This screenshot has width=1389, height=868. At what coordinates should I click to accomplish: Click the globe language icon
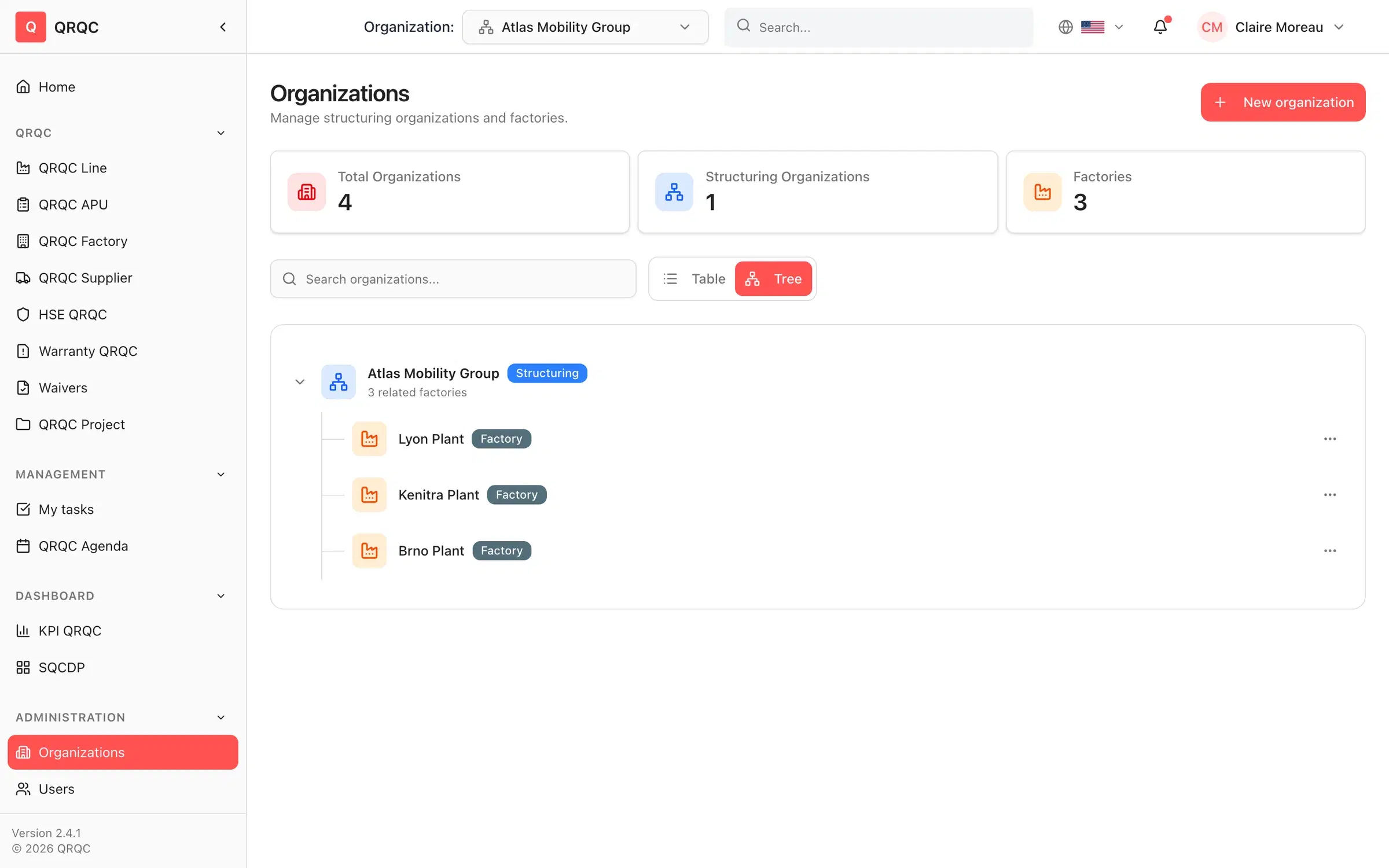tap(1065, 27)
